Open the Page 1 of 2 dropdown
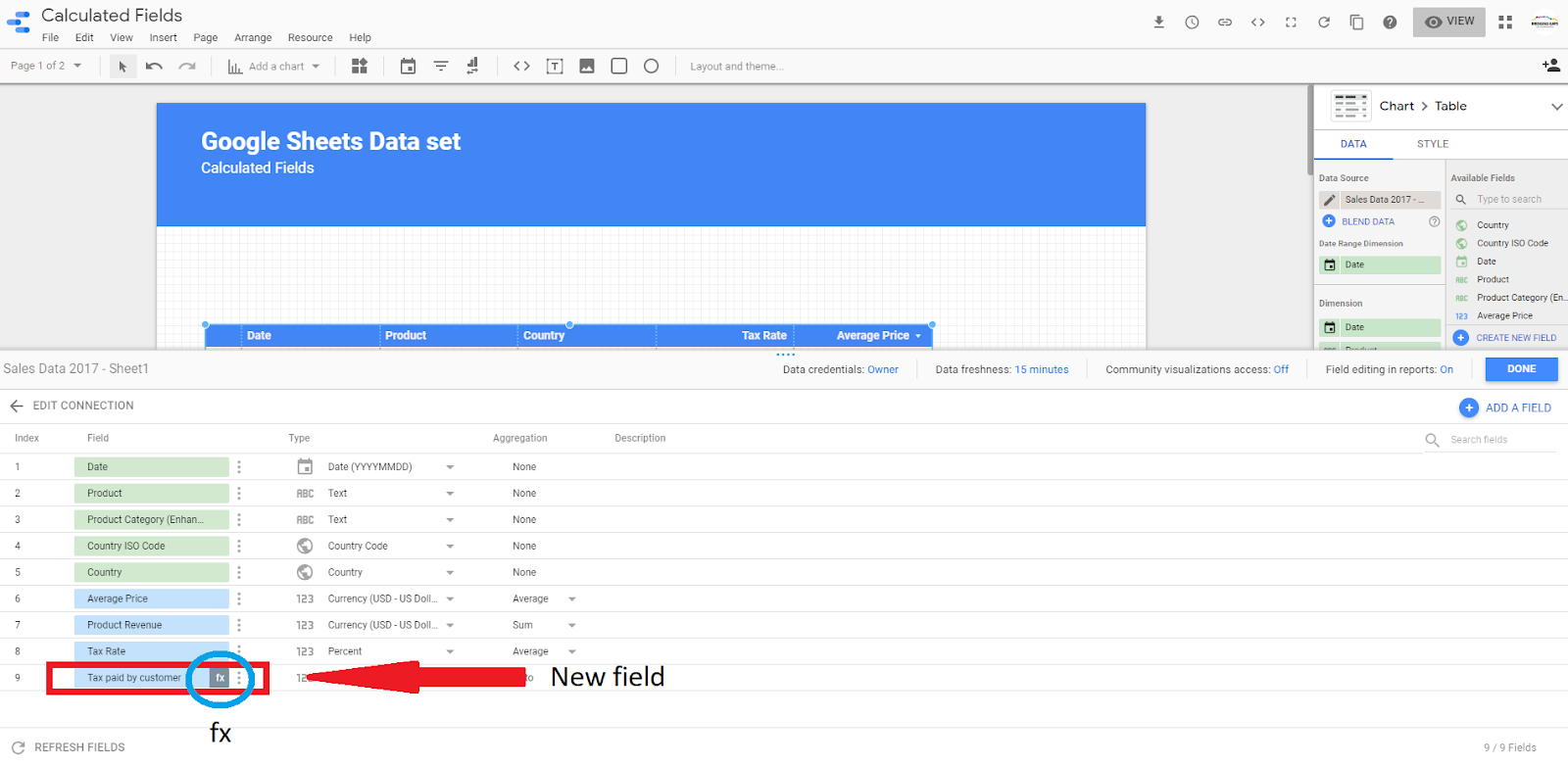Image resolution: width=1568 pixels, height=766 pixels. (45, 66)
